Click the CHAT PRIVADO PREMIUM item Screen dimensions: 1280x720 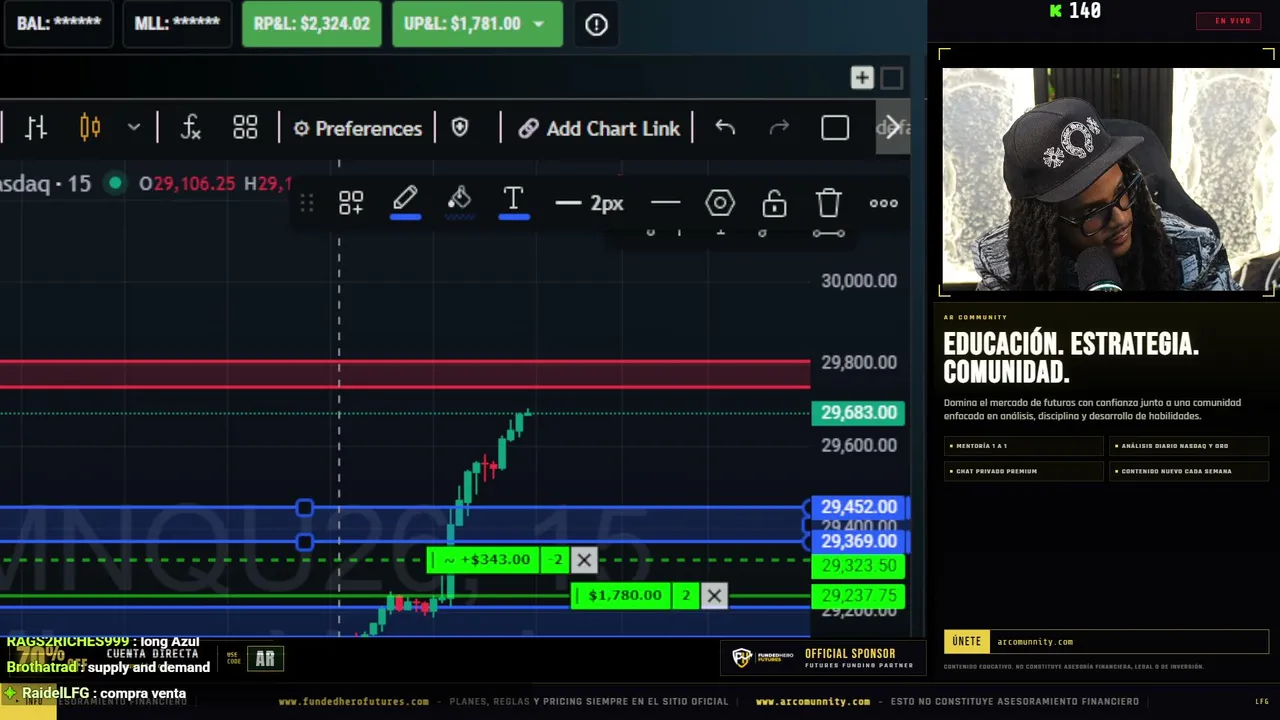click(1023, 471)
